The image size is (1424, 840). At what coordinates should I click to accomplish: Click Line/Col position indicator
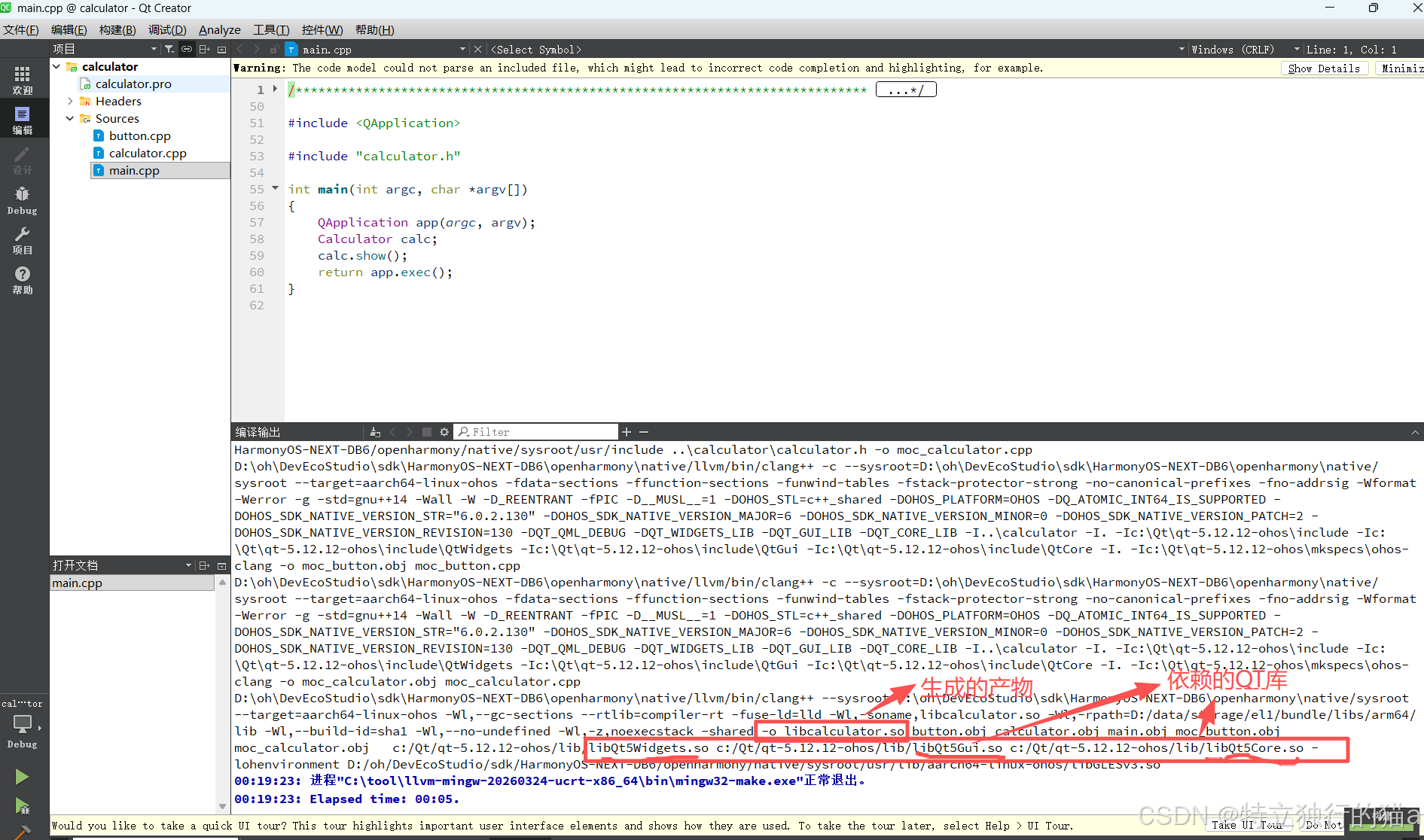click(x=1352, y=49)
